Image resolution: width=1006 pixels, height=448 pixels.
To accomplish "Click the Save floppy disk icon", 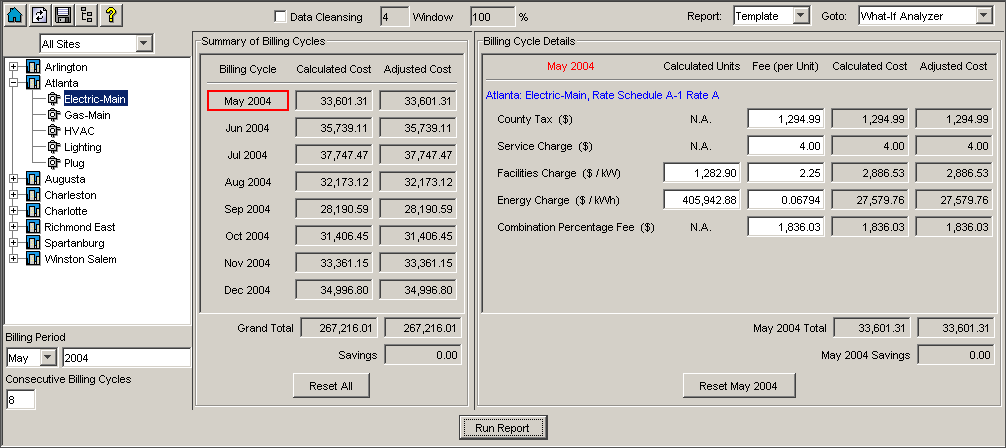I will coord(63,15).
